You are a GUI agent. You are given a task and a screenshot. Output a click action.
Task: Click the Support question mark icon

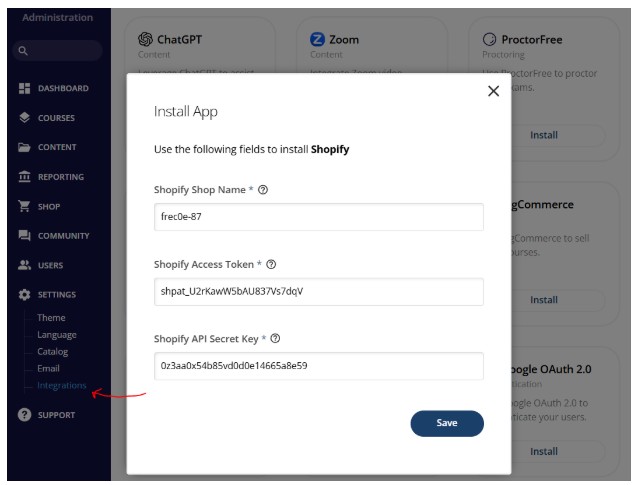pos(24,415)
